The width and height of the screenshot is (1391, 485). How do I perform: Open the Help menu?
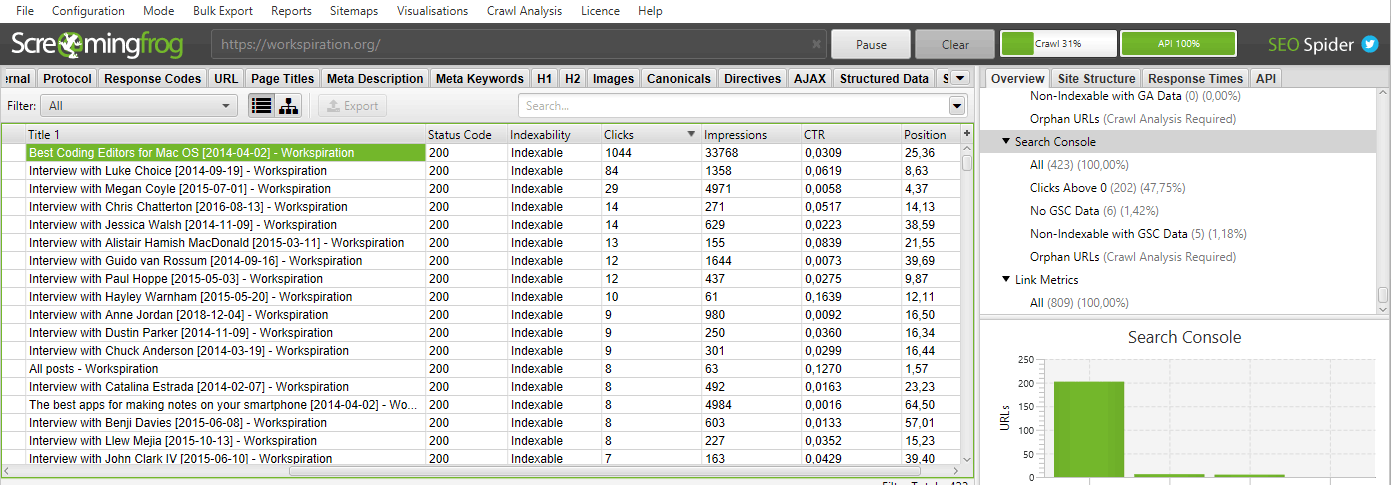point(650,11)
